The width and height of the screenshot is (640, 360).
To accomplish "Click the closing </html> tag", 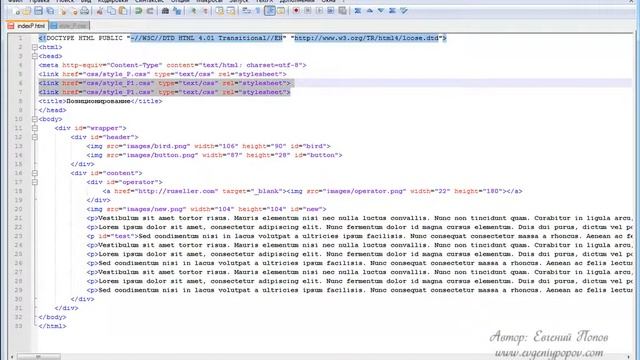I will click(52, 326).
